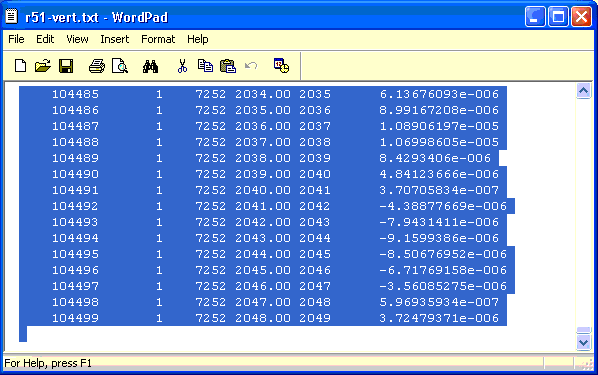Click the value 3.70705834e-007
598x375 pixels.
[439, 190]
